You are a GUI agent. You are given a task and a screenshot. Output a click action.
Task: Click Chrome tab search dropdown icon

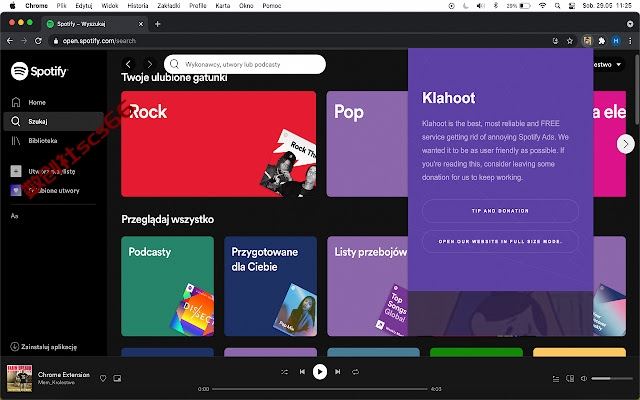(x=630, y=24)
